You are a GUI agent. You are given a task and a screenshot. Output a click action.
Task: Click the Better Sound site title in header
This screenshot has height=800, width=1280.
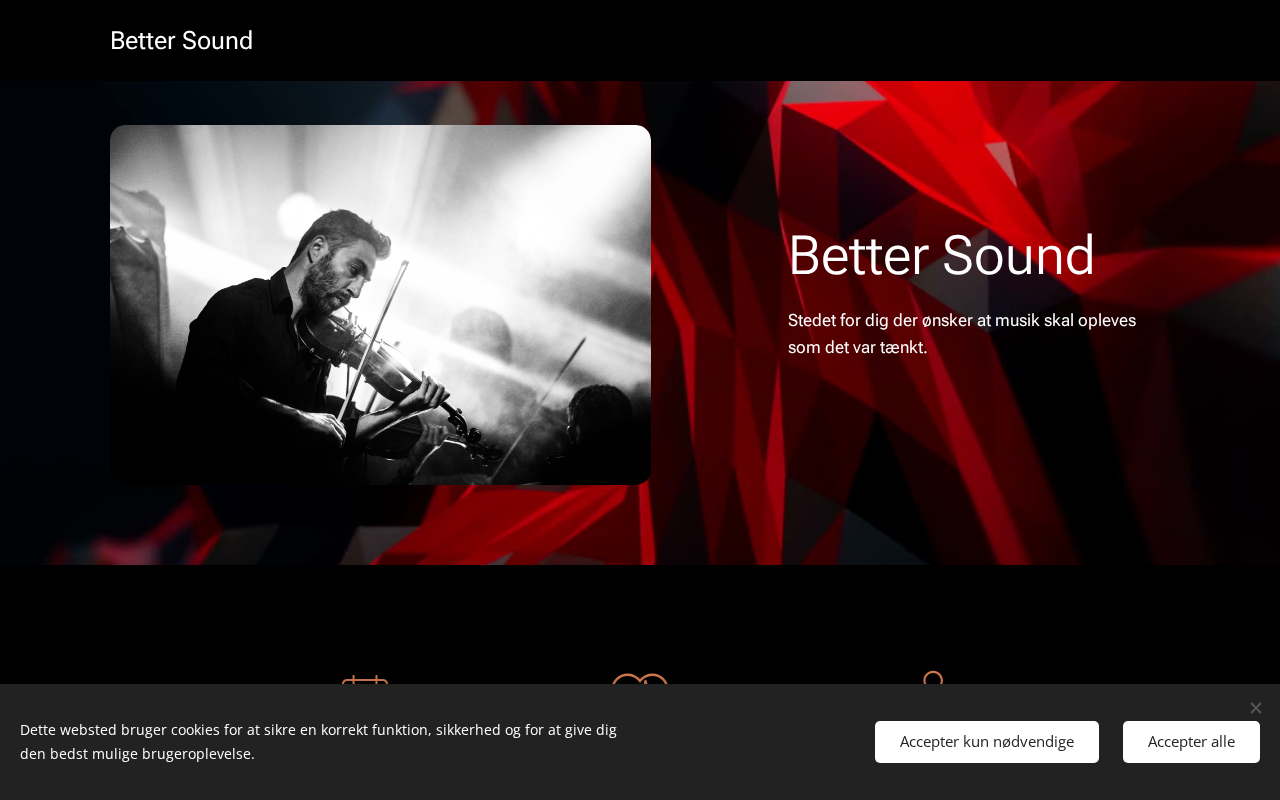(x=181, y=41)
